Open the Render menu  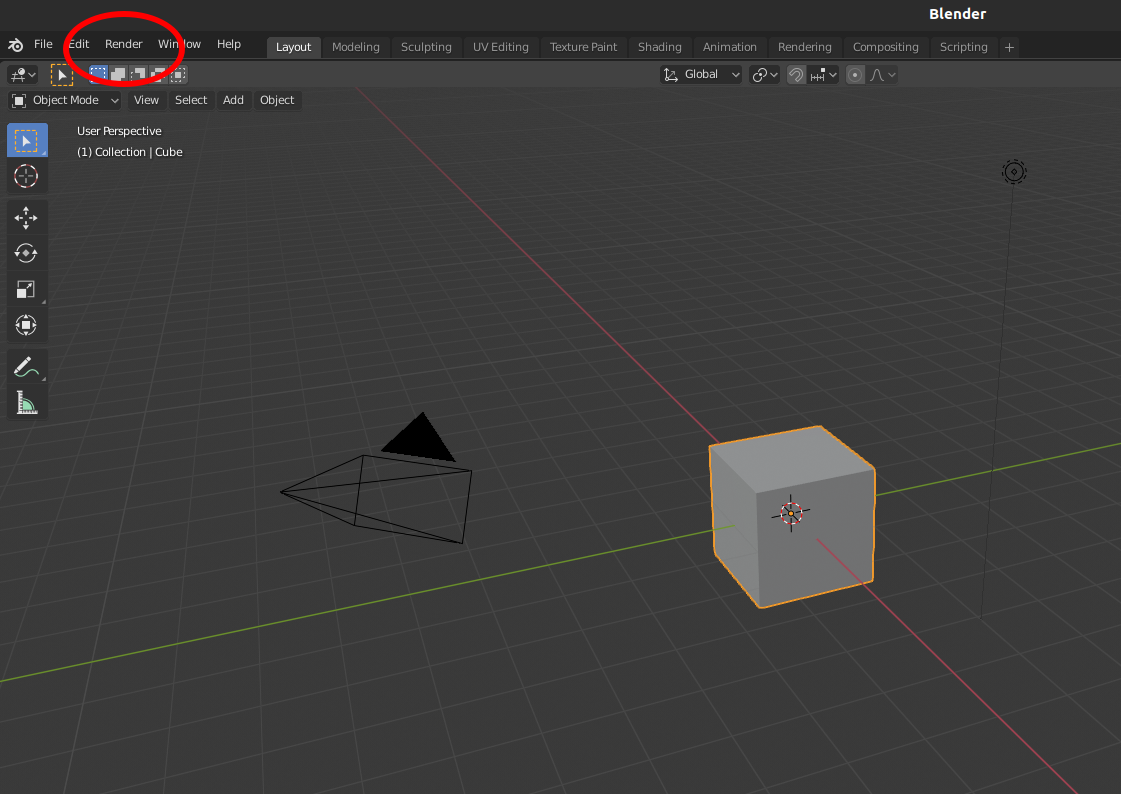click(124, 44)
